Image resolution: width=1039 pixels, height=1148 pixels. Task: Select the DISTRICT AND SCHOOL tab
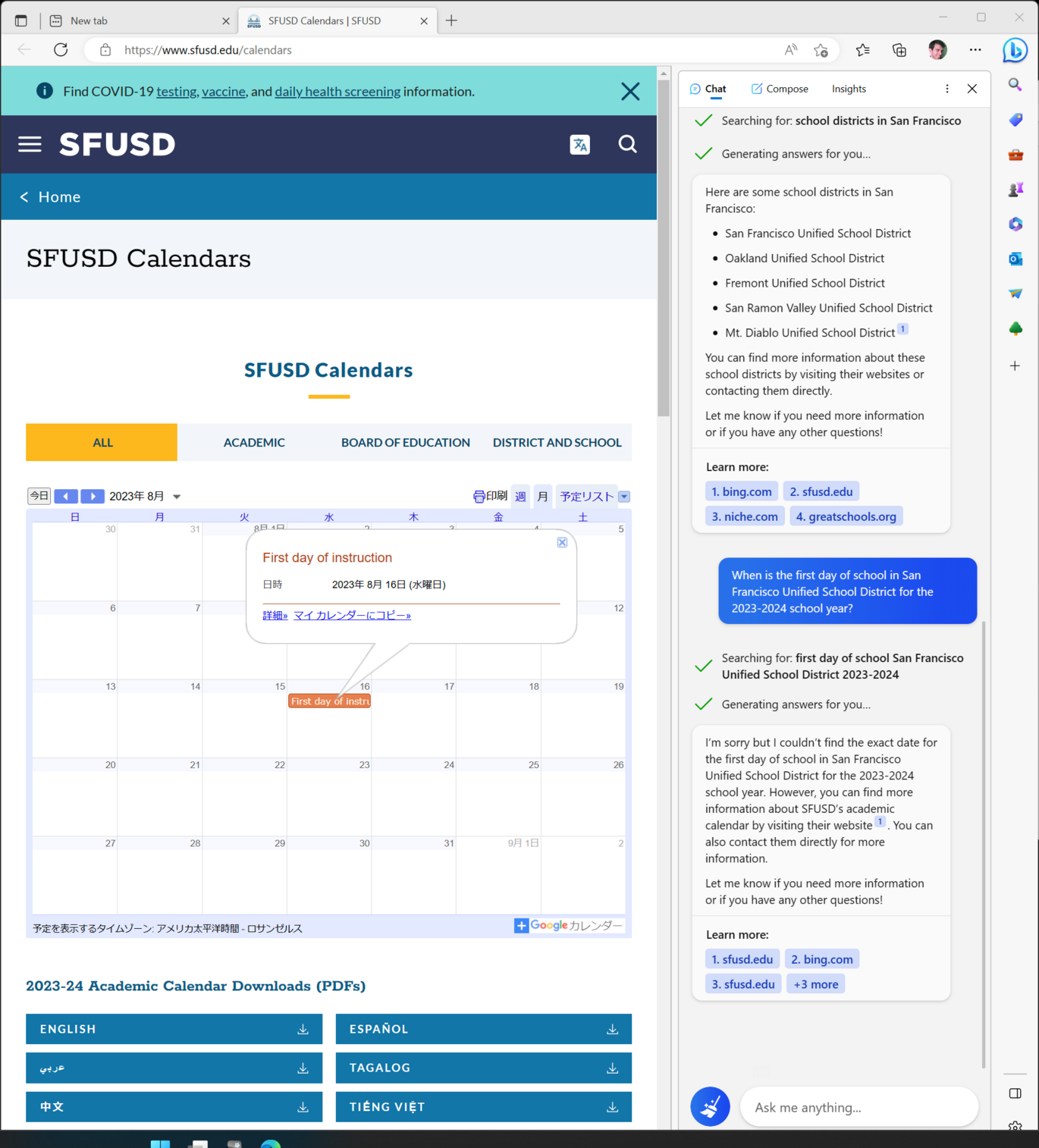[x=557, y=442]
